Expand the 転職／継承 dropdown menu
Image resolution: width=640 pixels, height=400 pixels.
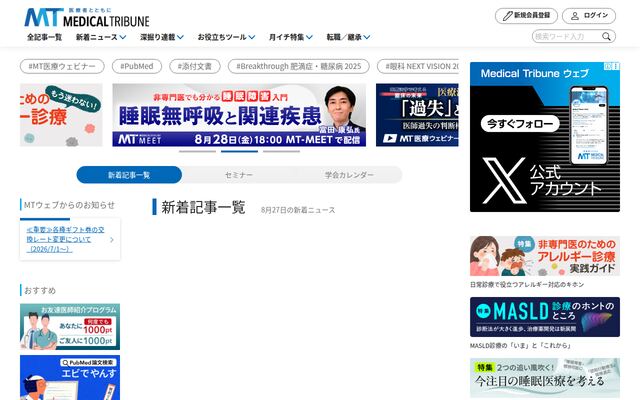[348, 37]
